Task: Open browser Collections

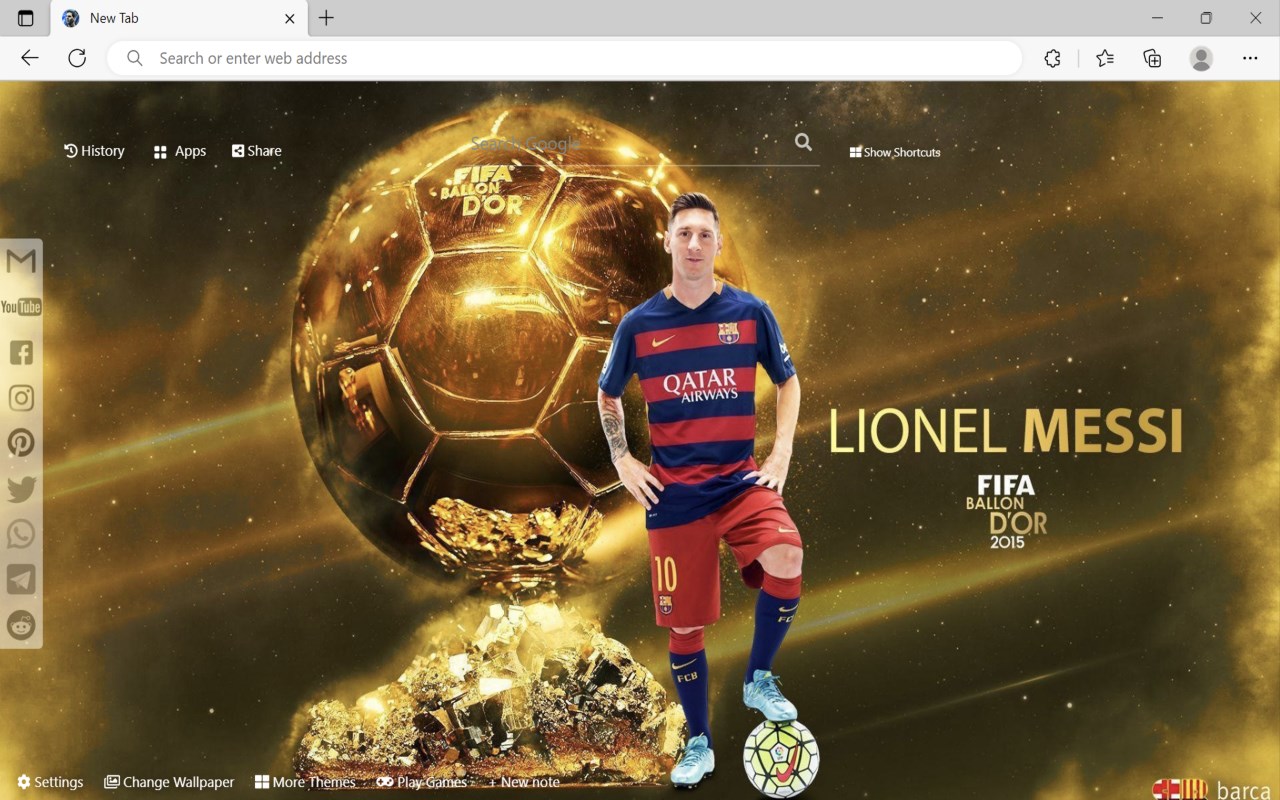Action: point(1152,58)
